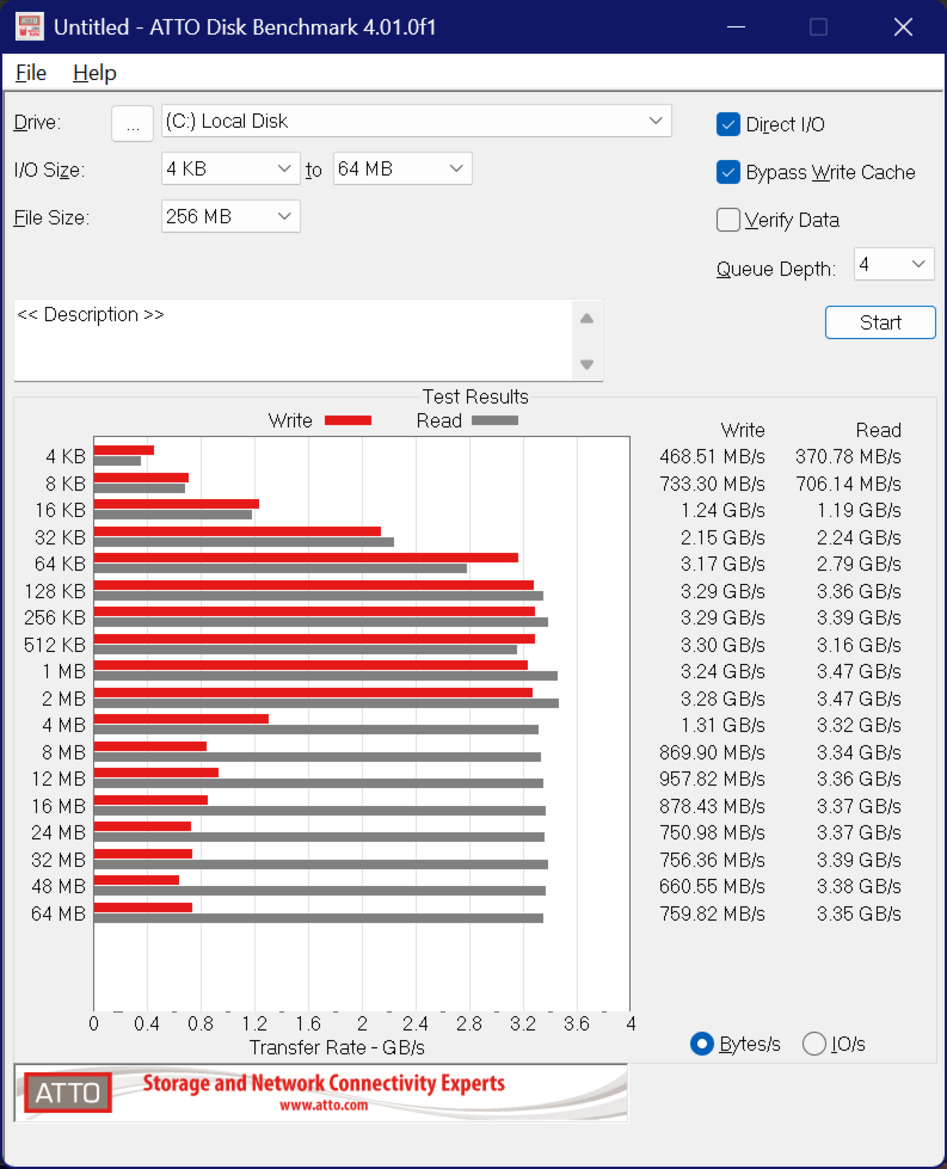Click the 370.78 MB/s read value

[x=848, y=456]
